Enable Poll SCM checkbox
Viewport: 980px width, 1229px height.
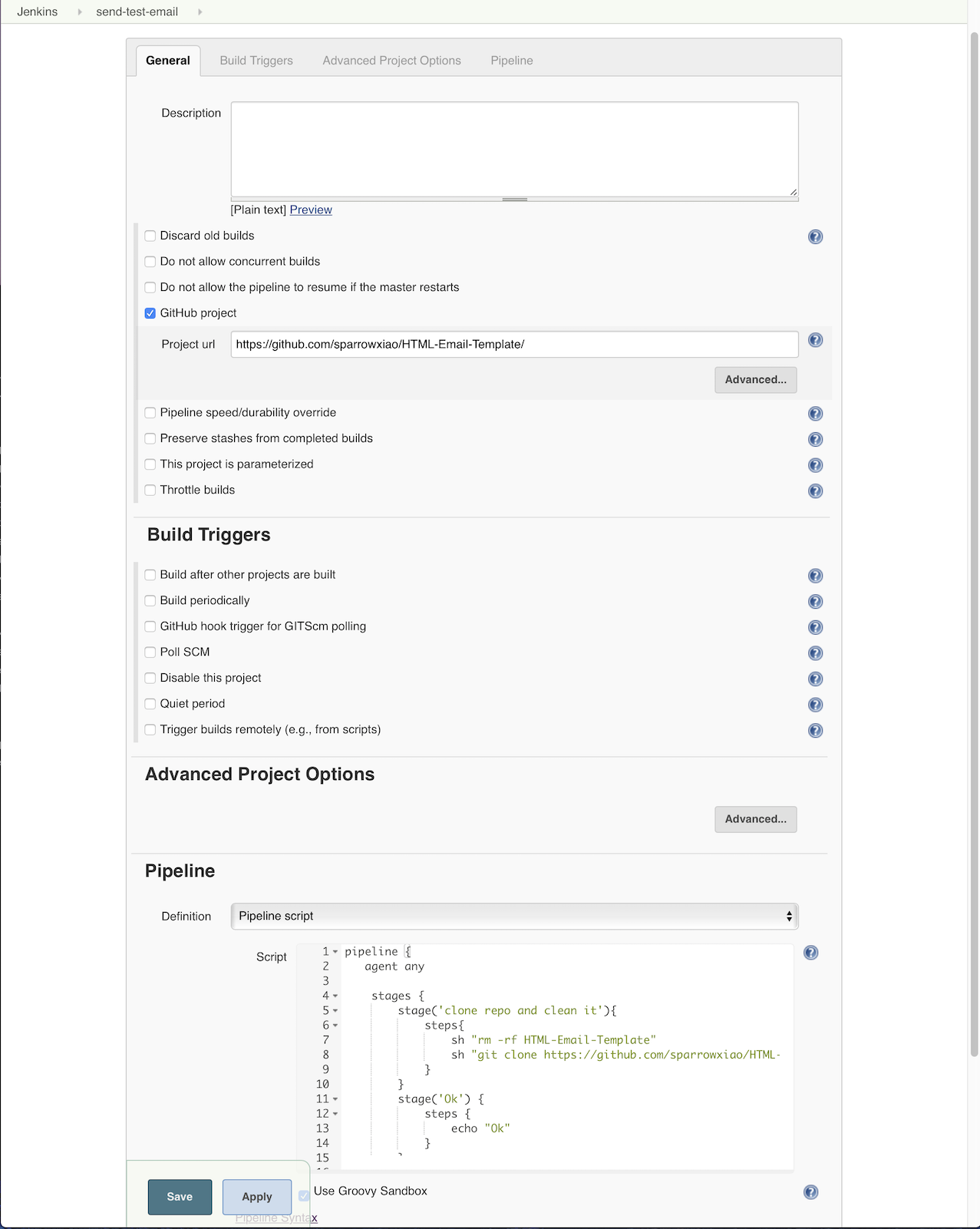tap(150, 652)
